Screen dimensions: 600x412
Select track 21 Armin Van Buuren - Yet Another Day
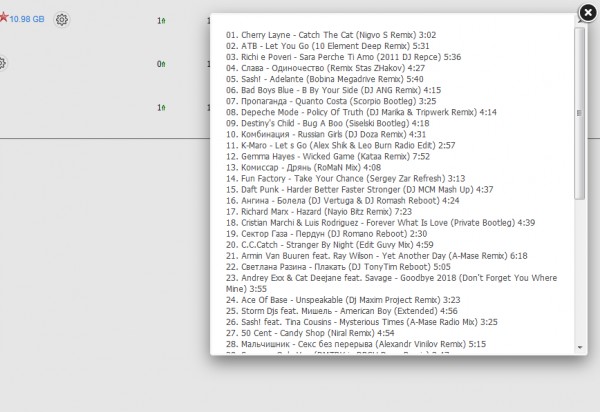tap(377, 256)
